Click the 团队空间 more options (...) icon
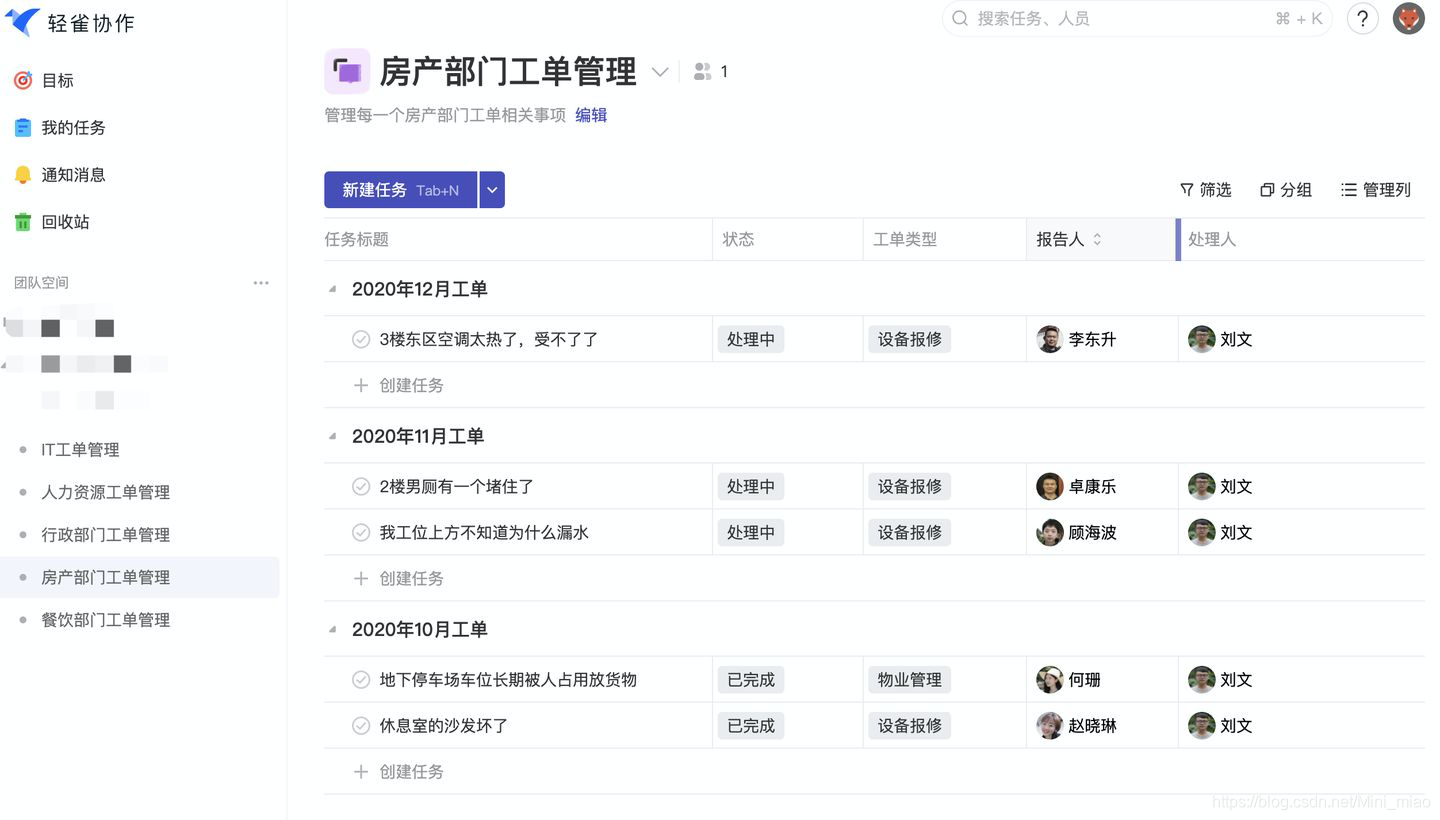This screenshot has height=820, width=1440. [261, 283]
